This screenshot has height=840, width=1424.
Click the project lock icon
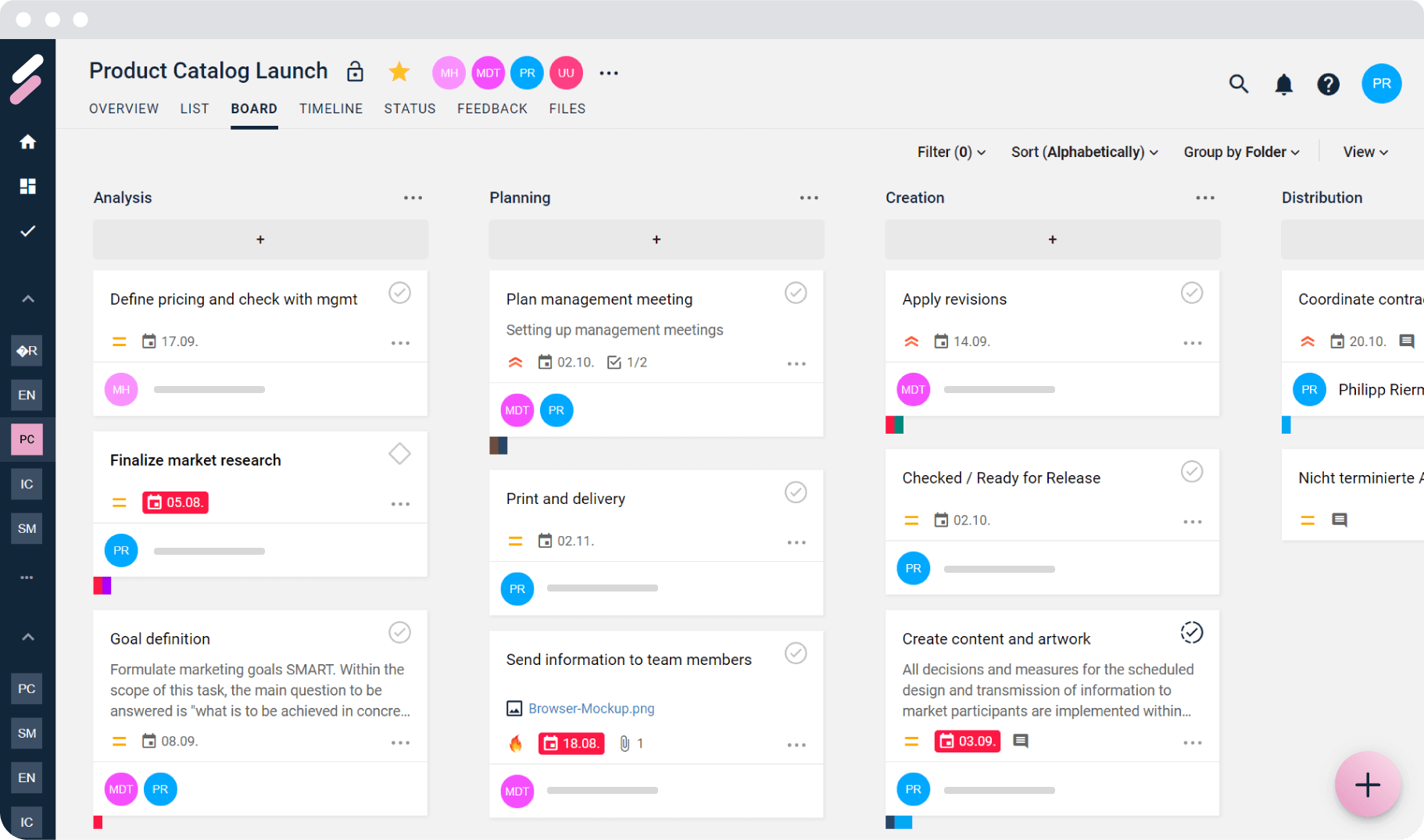(x=355, y=72)
